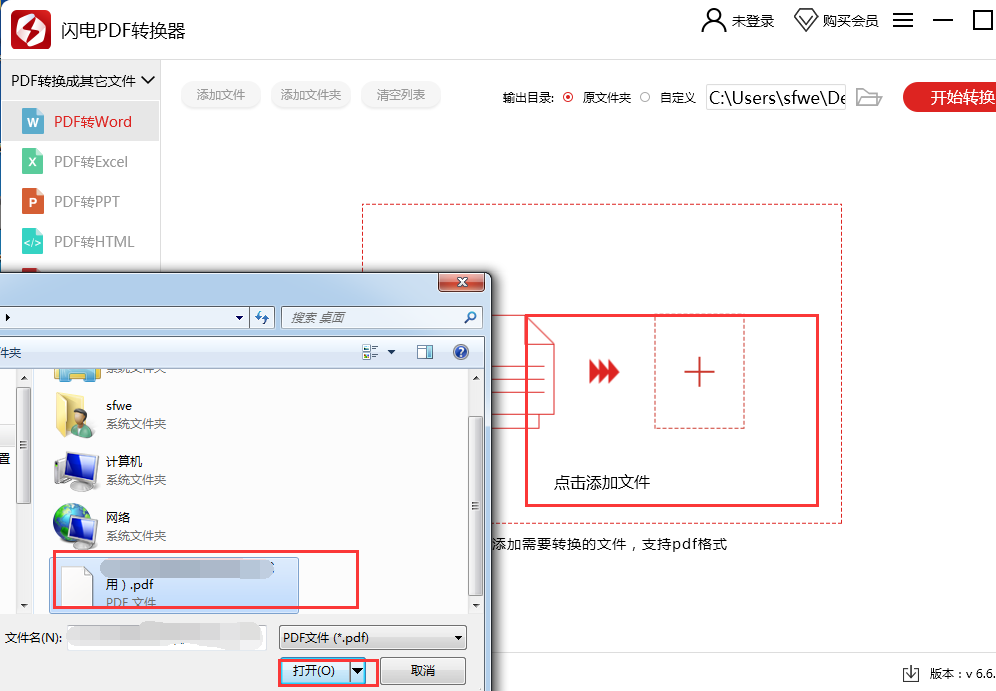Click file list scrollbar down arrow

tap(476, 606)
